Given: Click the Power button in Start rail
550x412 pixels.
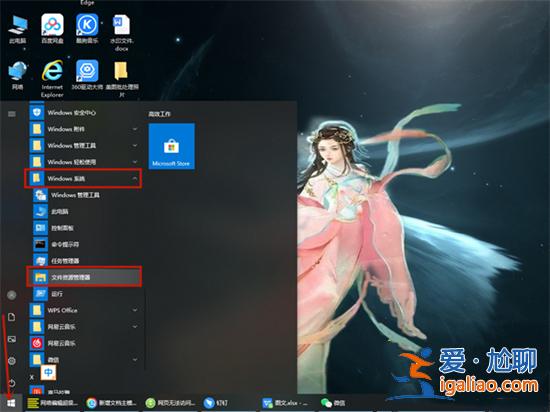Looking at the screenshot, I should coord(12,383).
